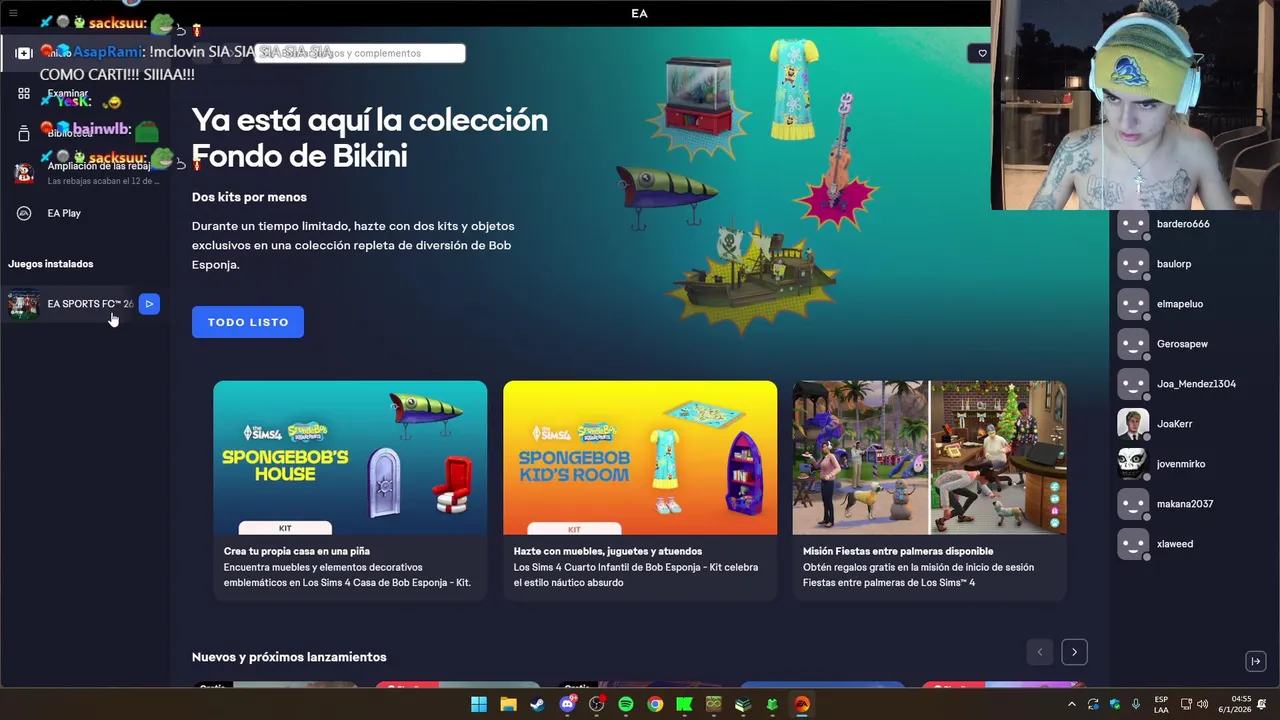Click the TODO LISTO button
The height and width of the screenshot is (720, 1280).
(248, 322)
